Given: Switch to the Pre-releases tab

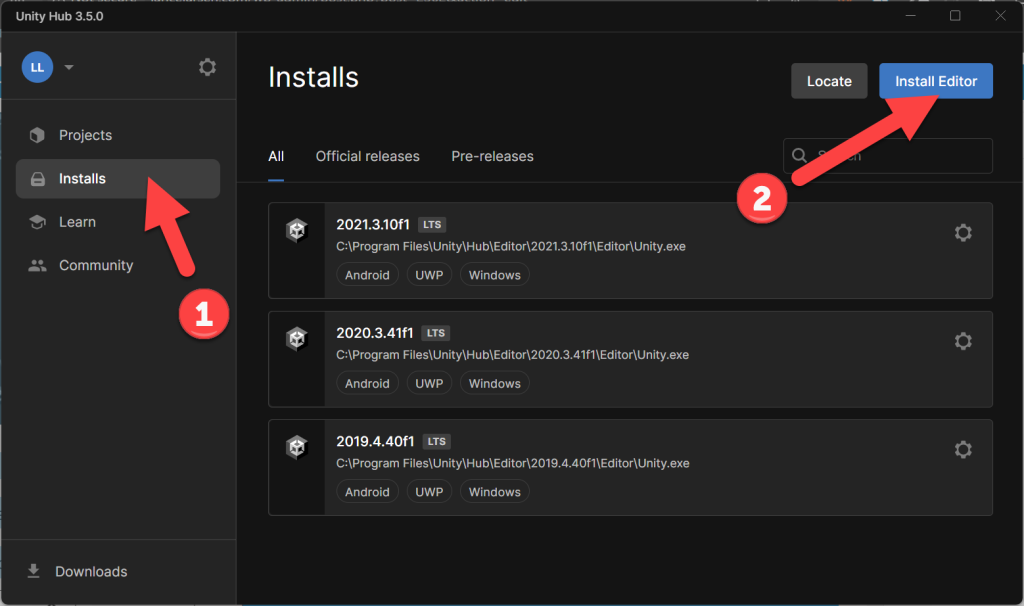Looking at the screenshot, I should 492,157.
